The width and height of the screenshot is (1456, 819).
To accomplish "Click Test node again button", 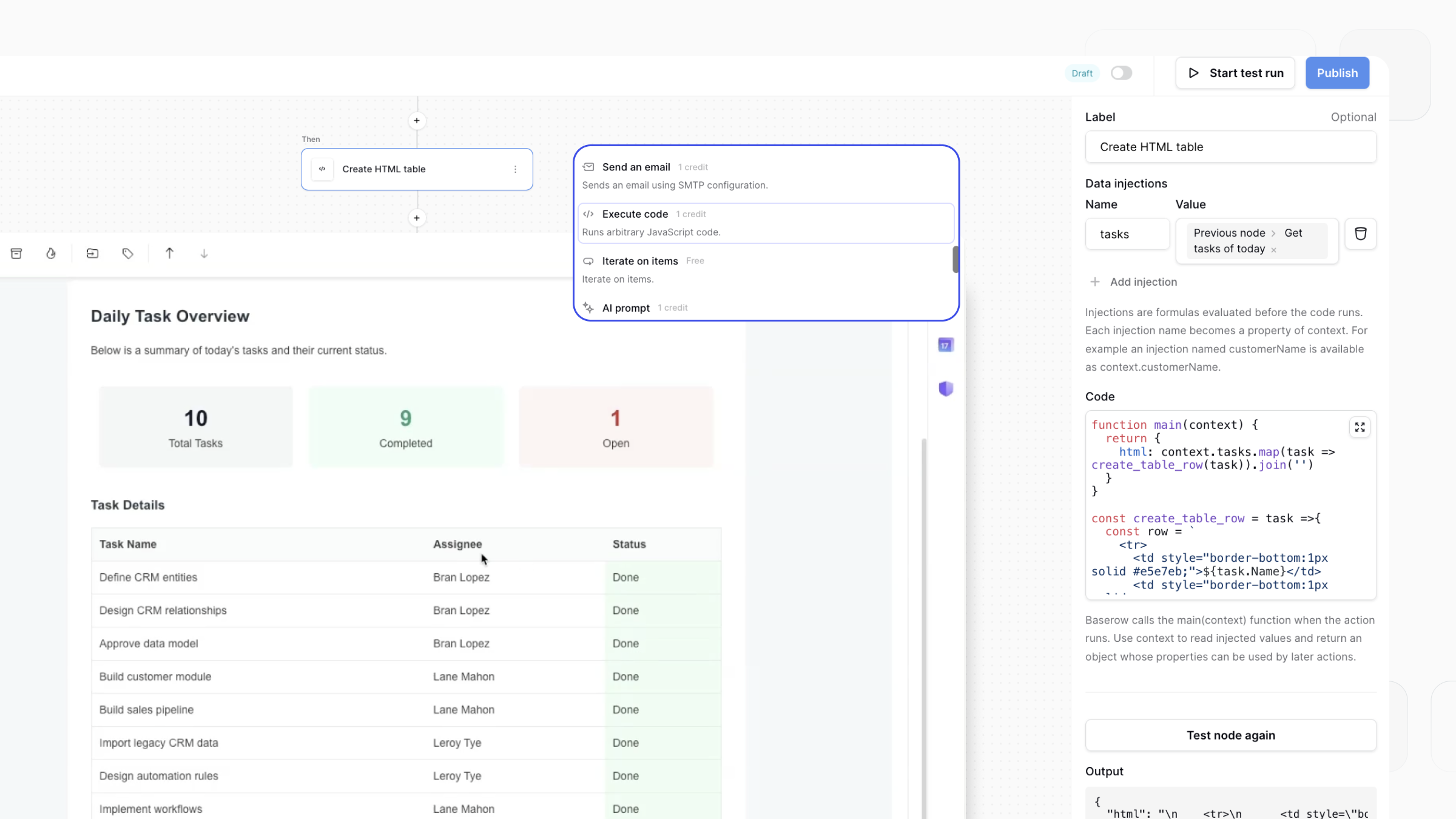I will point(1230,735).
